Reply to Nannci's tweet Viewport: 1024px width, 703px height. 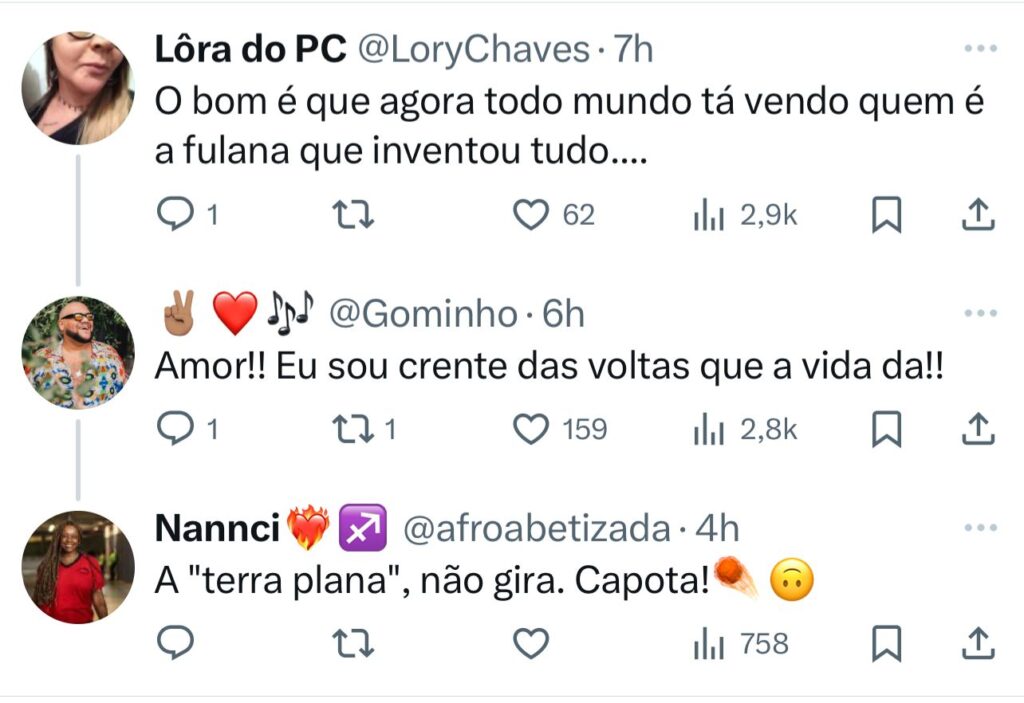(x=176, y=645)
